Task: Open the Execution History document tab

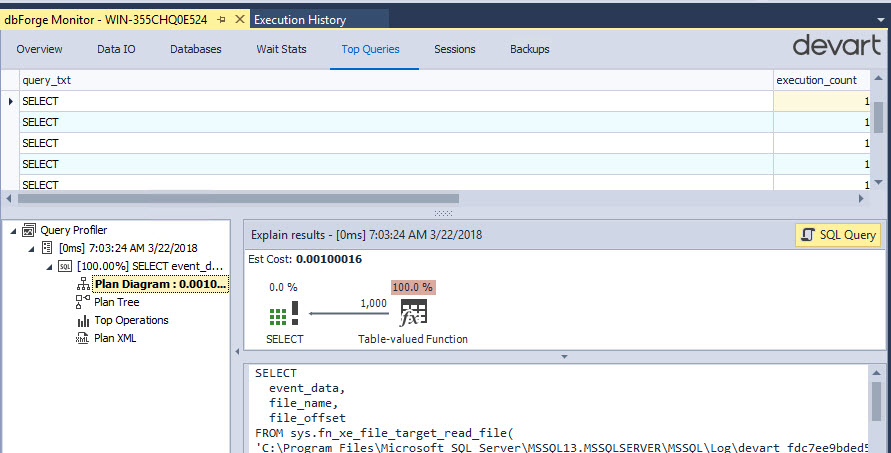Action: [300, 19]
